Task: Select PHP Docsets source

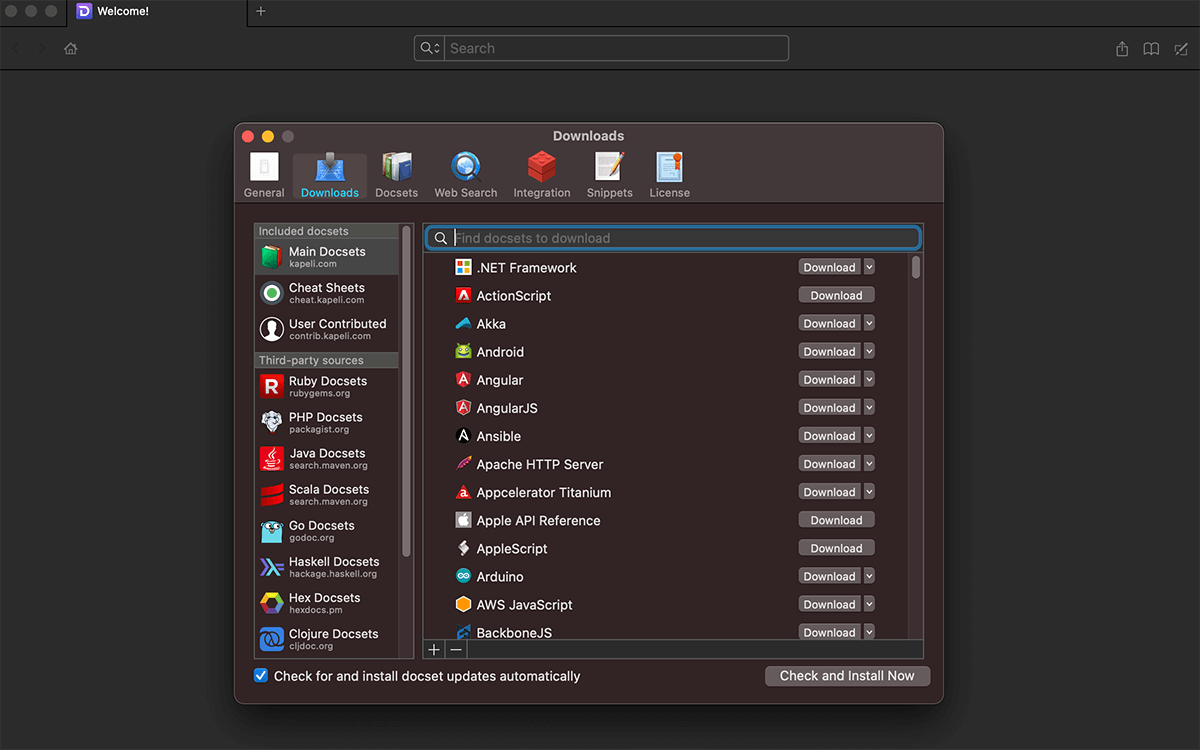Action: [327, 422]
